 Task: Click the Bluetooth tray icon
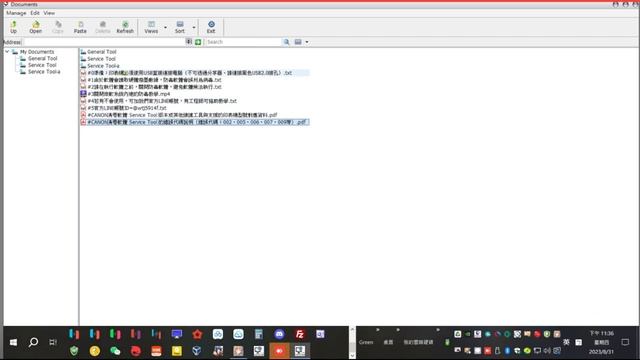(507, 351)
